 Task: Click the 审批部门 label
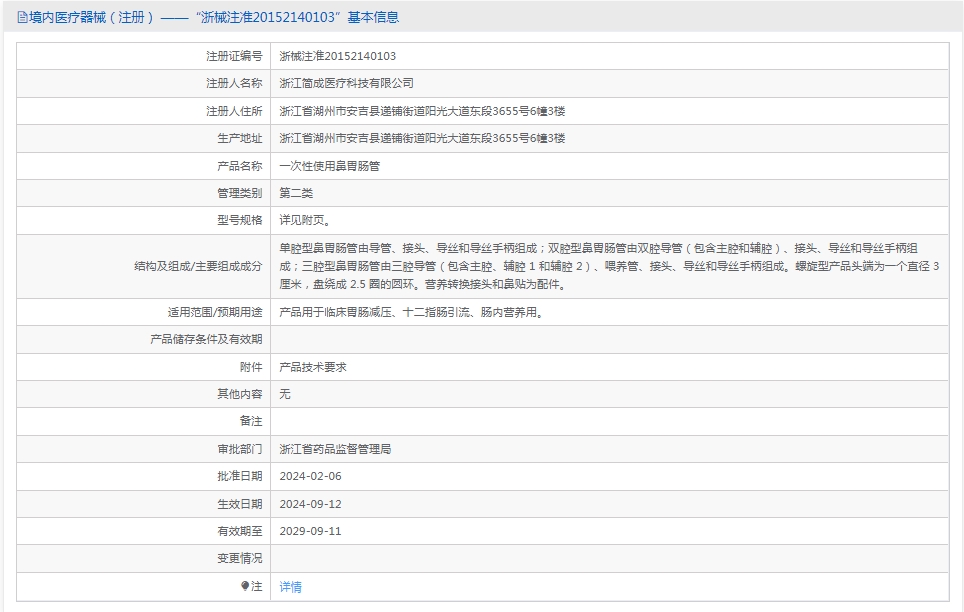tap(240, 450)
